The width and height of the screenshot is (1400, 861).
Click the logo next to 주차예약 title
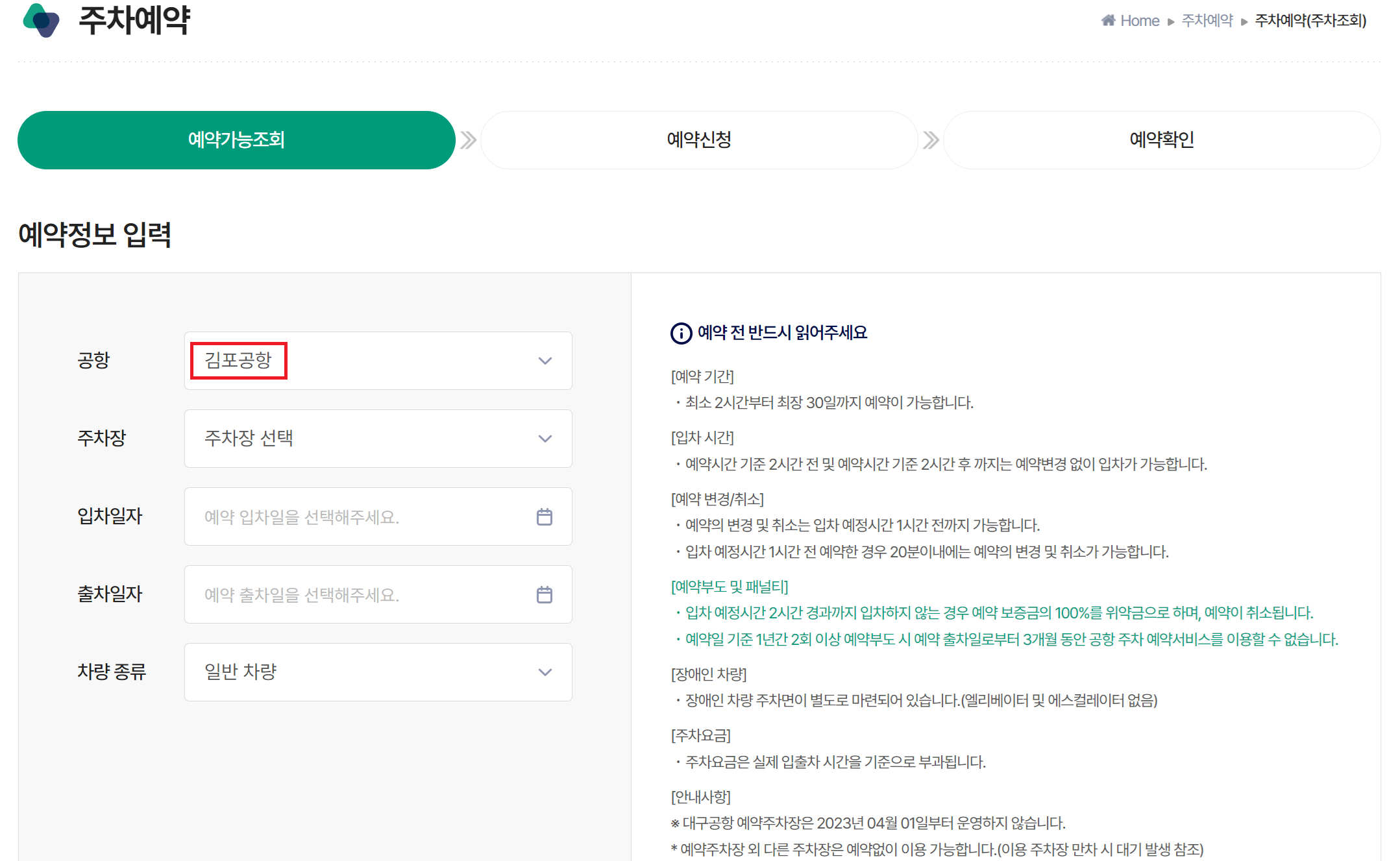point(41,20)
